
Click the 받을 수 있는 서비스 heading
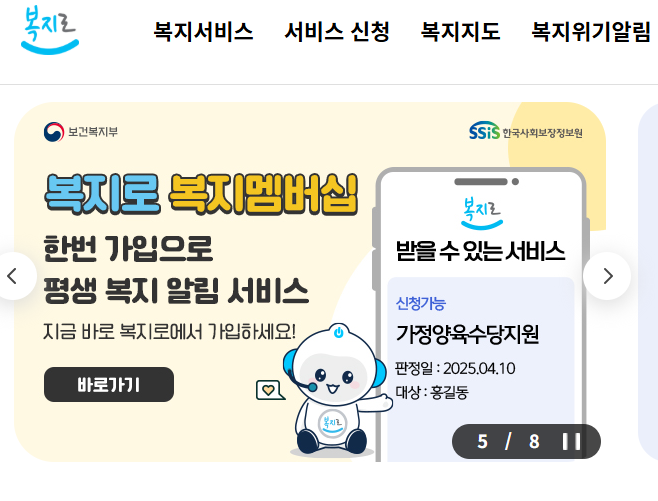(x=480, y=251)
